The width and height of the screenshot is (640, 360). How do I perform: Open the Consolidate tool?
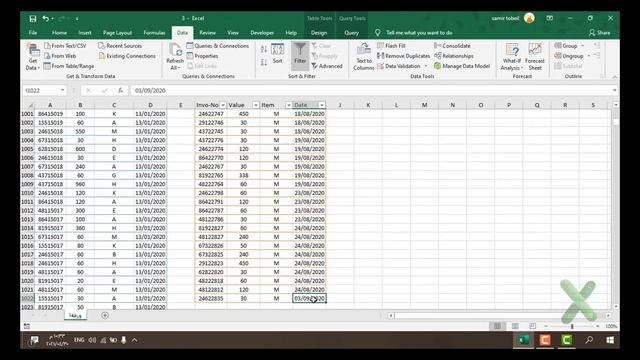click(452, 46)
